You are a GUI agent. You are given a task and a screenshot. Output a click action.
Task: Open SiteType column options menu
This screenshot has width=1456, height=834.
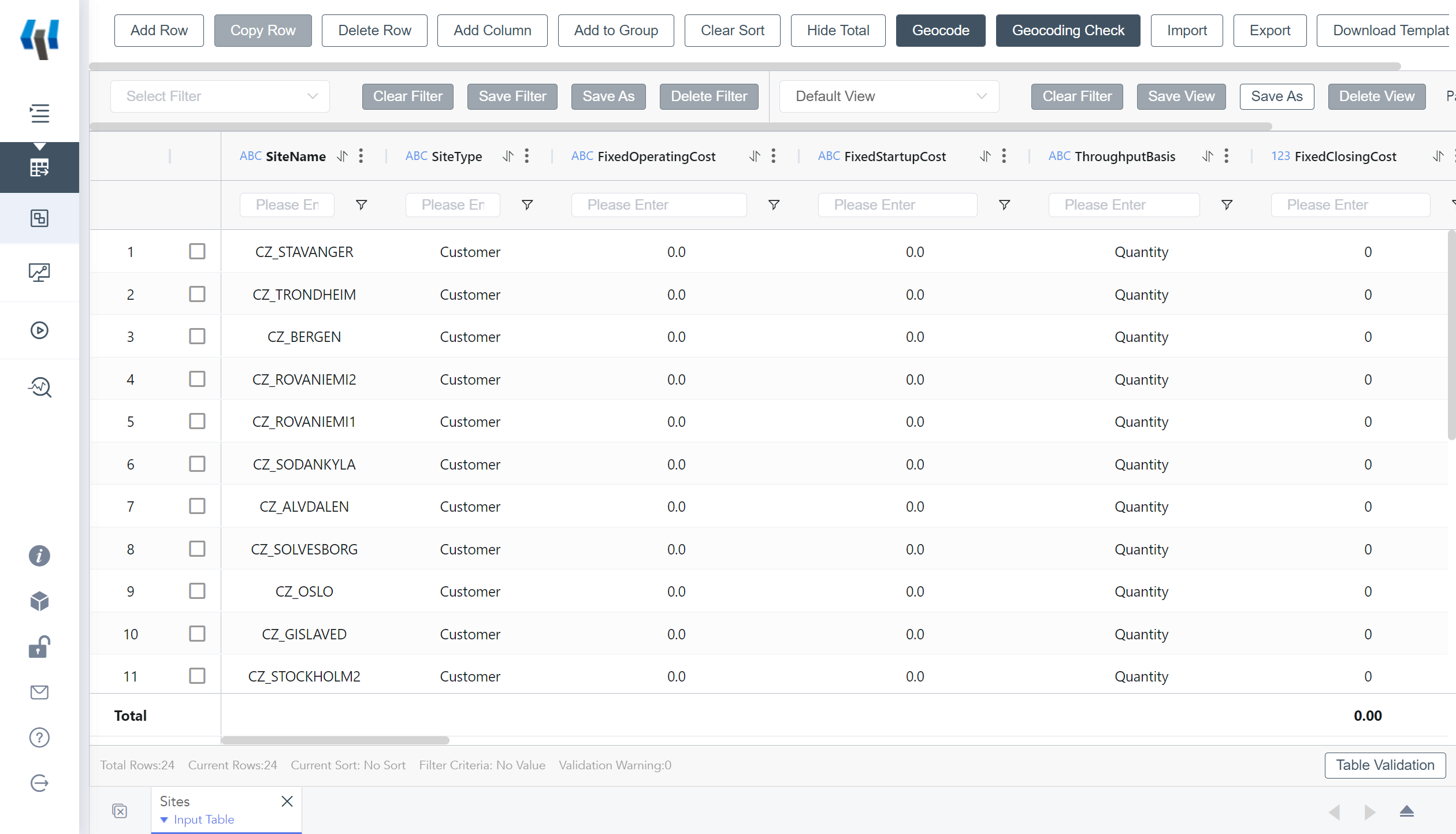(x=527, y=156)
